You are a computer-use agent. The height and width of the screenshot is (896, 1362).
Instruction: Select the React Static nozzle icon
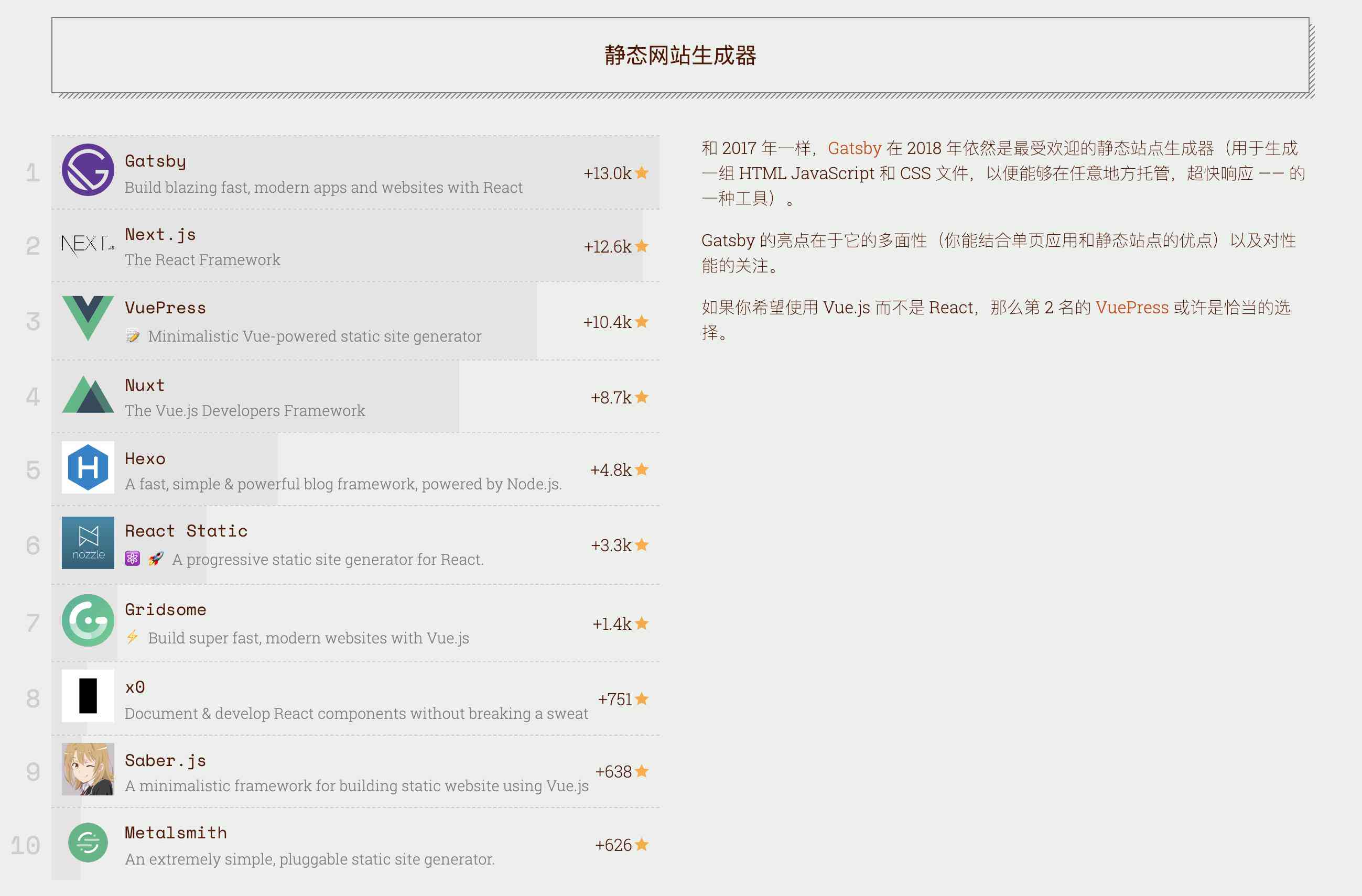coord(87,544)
